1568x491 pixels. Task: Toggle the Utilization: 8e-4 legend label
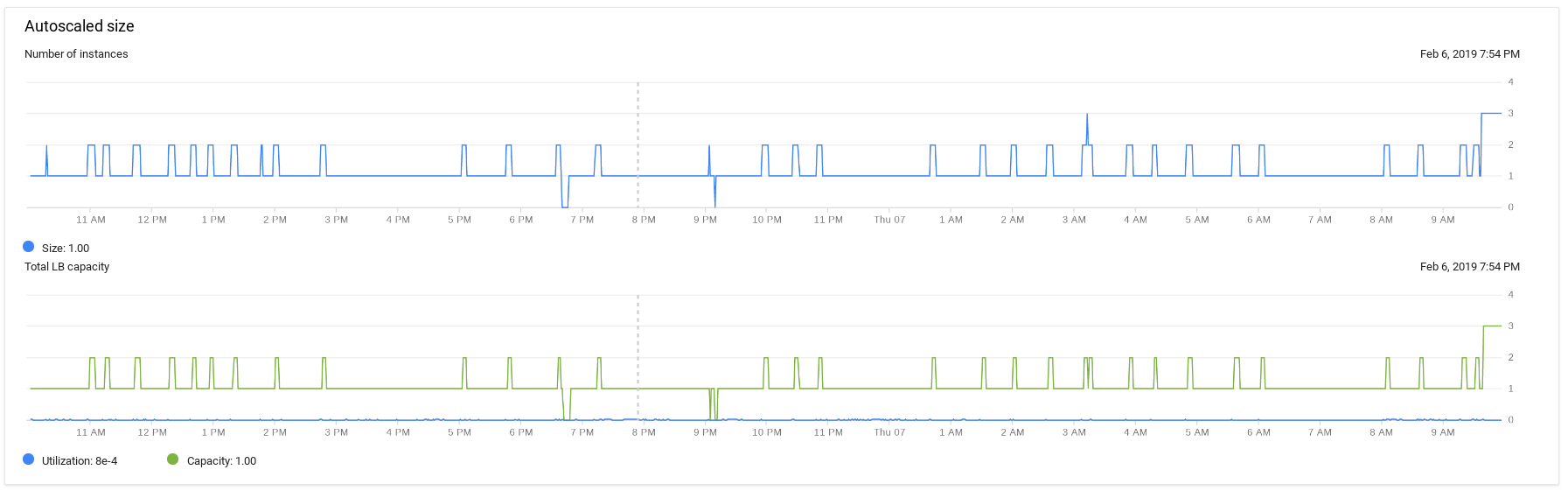tap(80, 461)
